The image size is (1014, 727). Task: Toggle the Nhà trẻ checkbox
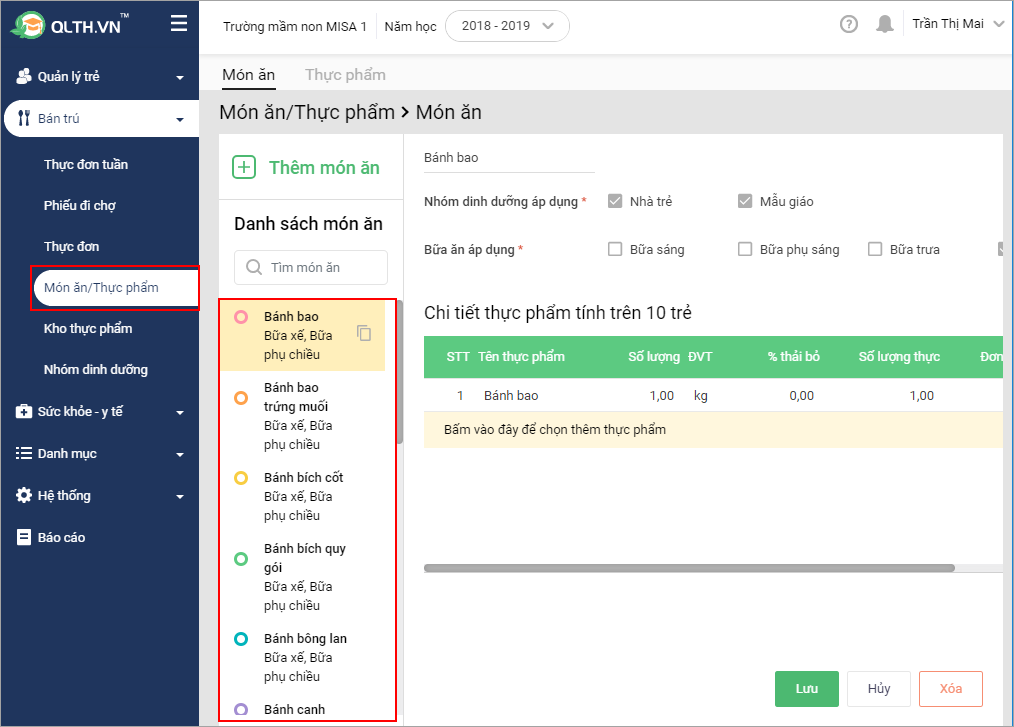coord(615,201)
